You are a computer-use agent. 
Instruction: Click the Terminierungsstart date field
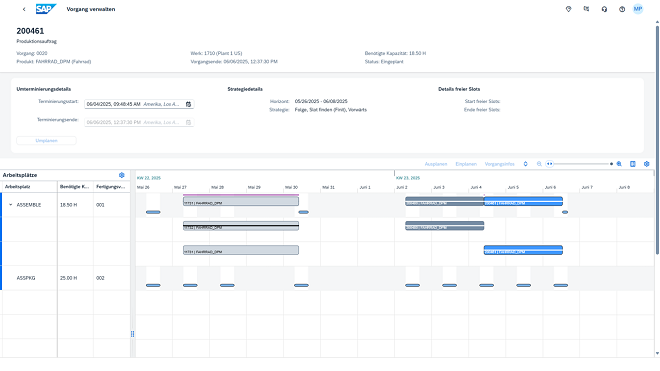[x=139, y=104]
